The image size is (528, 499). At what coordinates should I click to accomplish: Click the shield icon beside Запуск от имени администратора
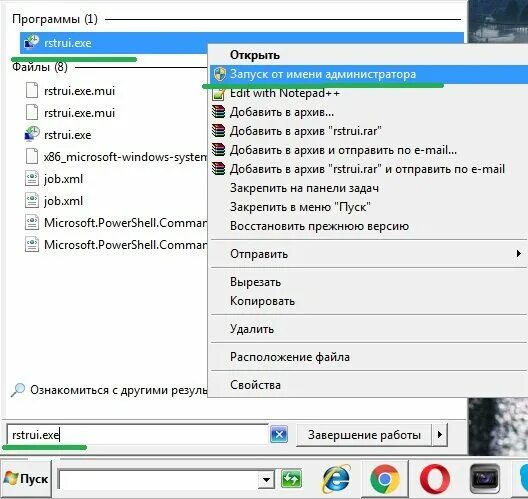click(x=220, y=74)
